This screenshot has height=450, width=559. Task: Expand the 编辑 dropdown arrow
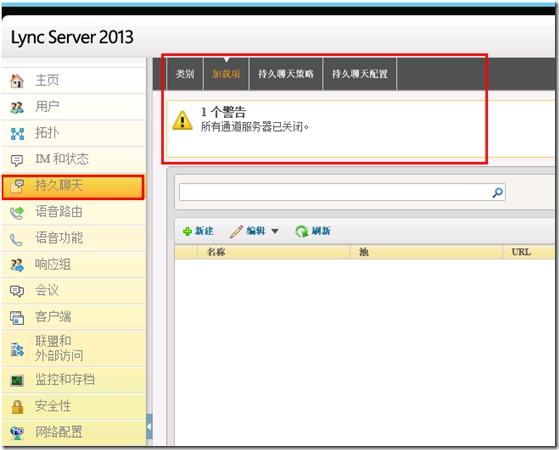[x=275, y=231]
